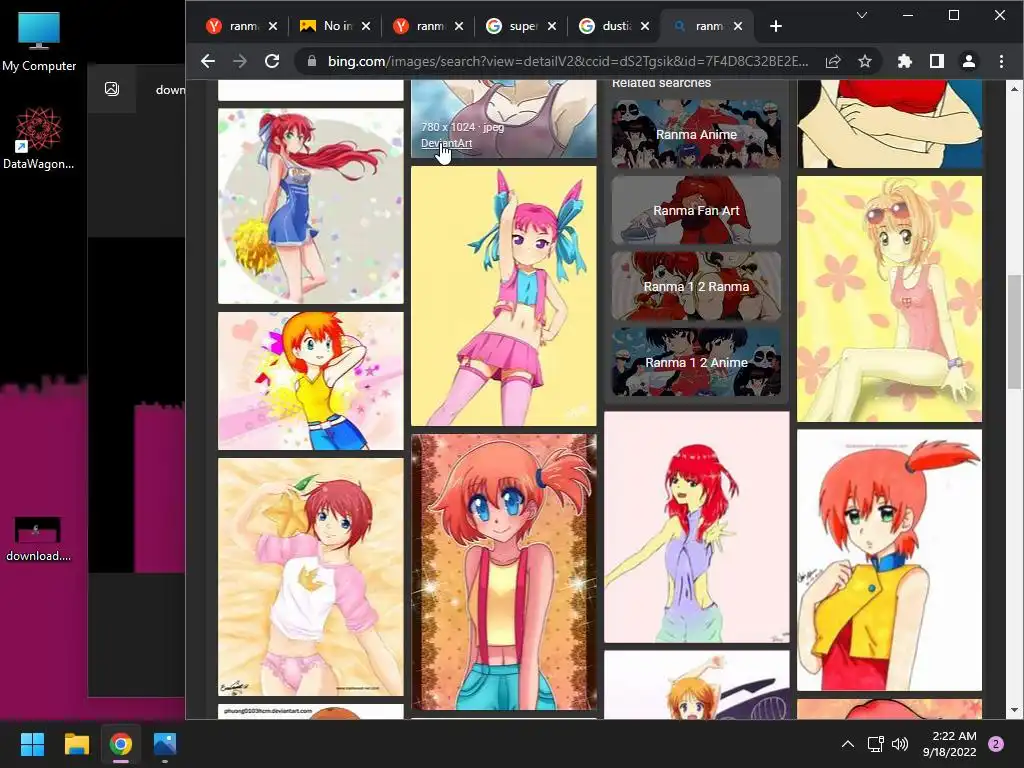
Task: Click the bing.com address bar
Action: [x=567, y=61]
